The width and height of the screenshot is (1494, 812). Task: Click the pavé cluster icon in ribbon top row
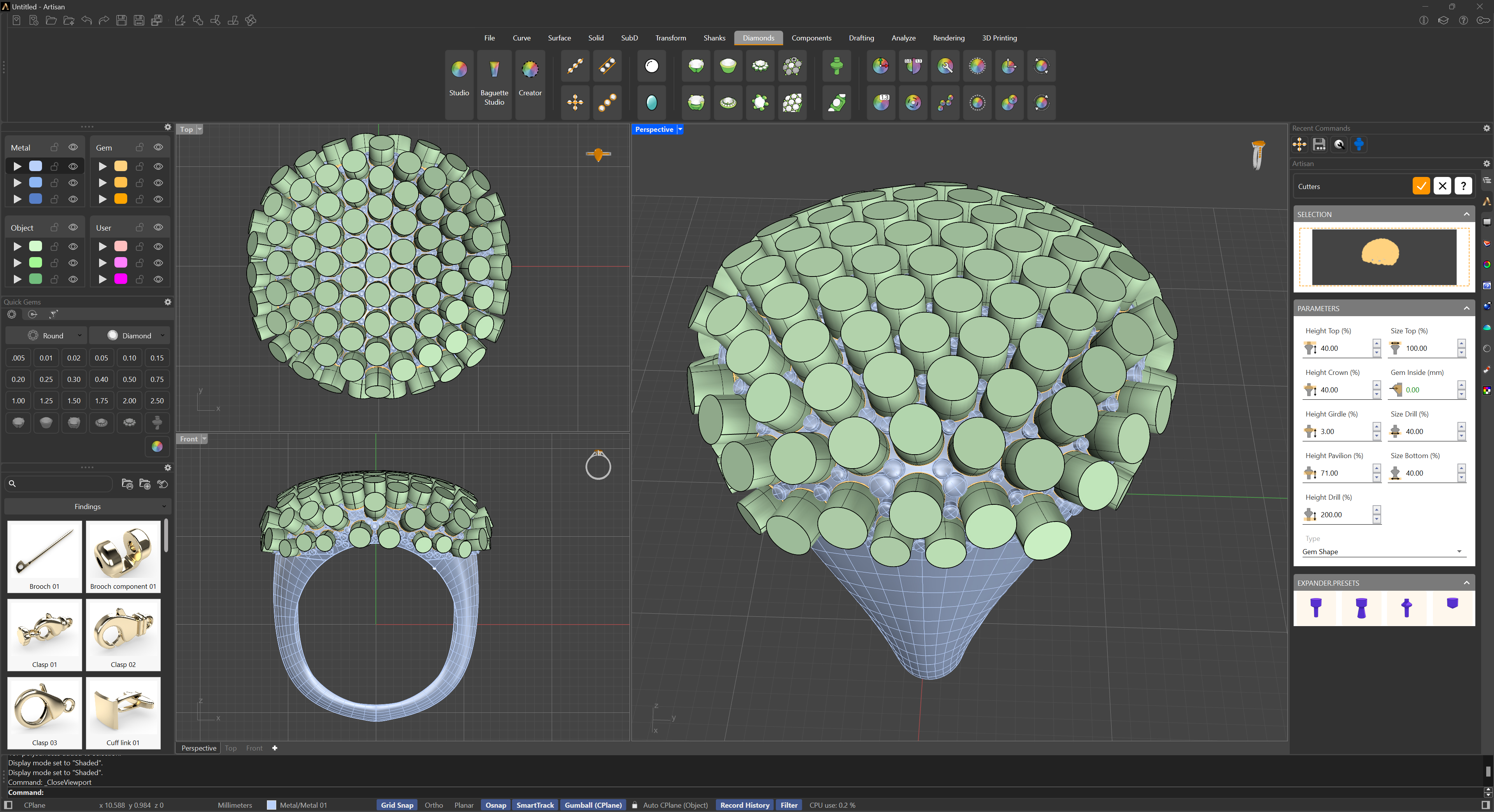point(792,66)
